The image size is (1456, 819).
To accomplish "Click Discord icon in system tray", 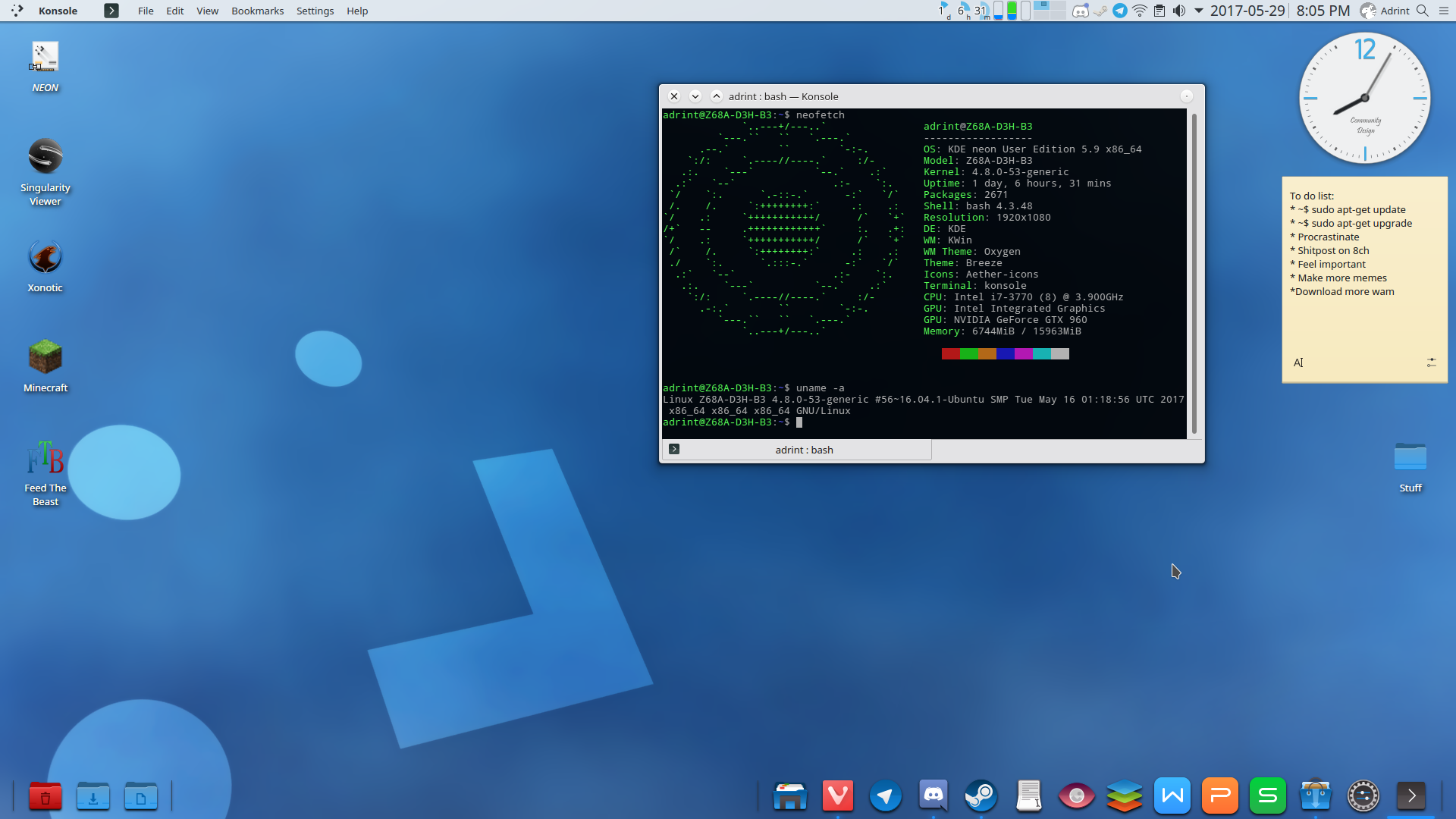I will click(1081, 11).
